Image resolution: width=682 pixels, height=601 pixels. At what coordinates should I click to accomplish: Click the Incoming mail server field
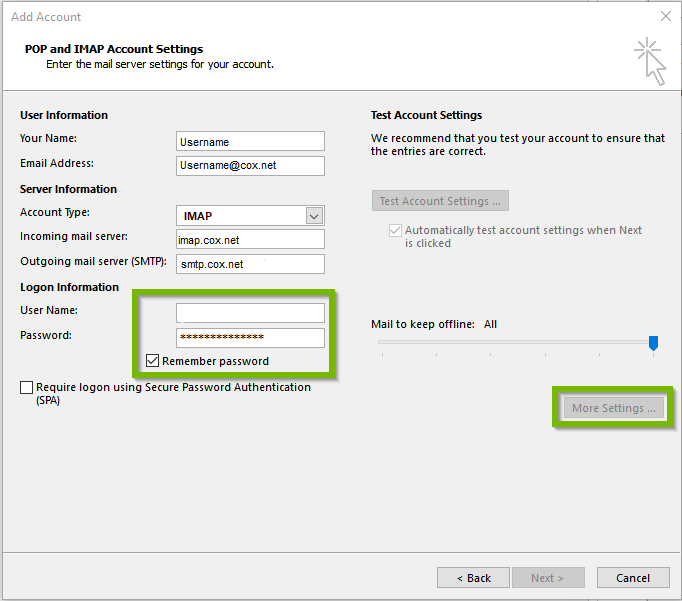[250, 240]
